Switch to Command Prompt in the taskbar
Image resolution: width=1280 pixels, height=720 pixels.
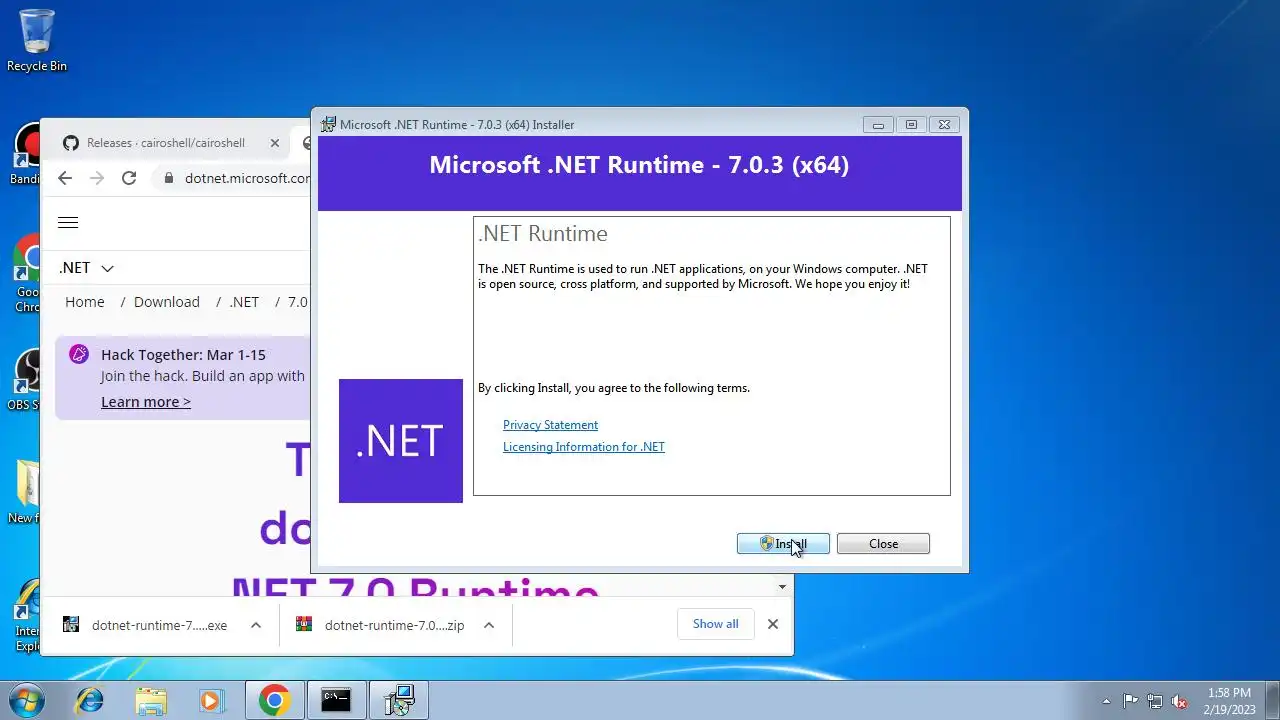click(x=336, y=700)
